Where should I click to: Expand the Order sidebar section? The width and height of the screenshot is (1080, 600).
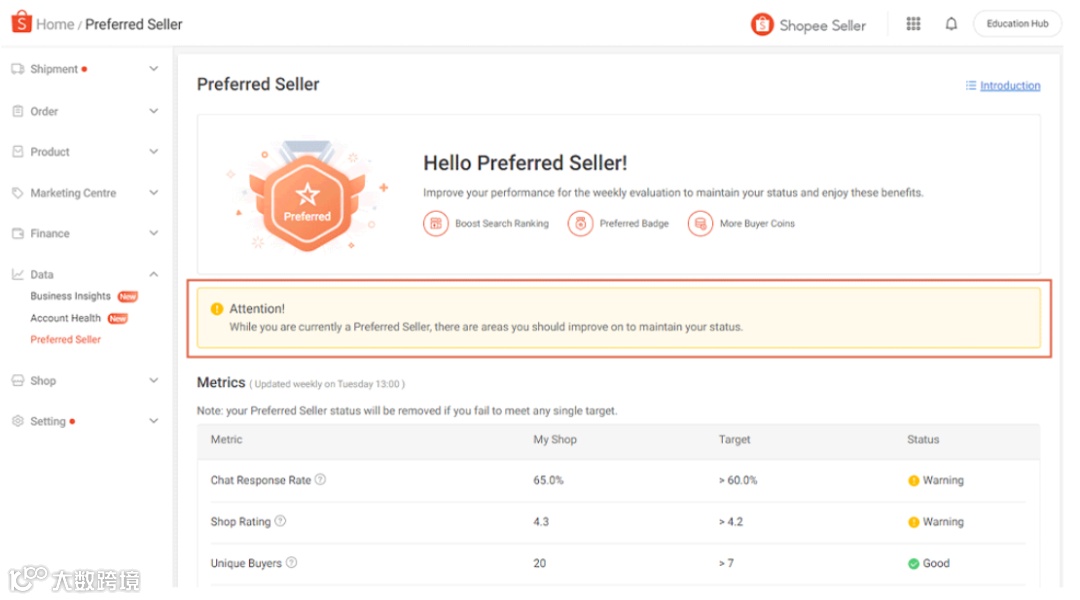click(153, 111)
